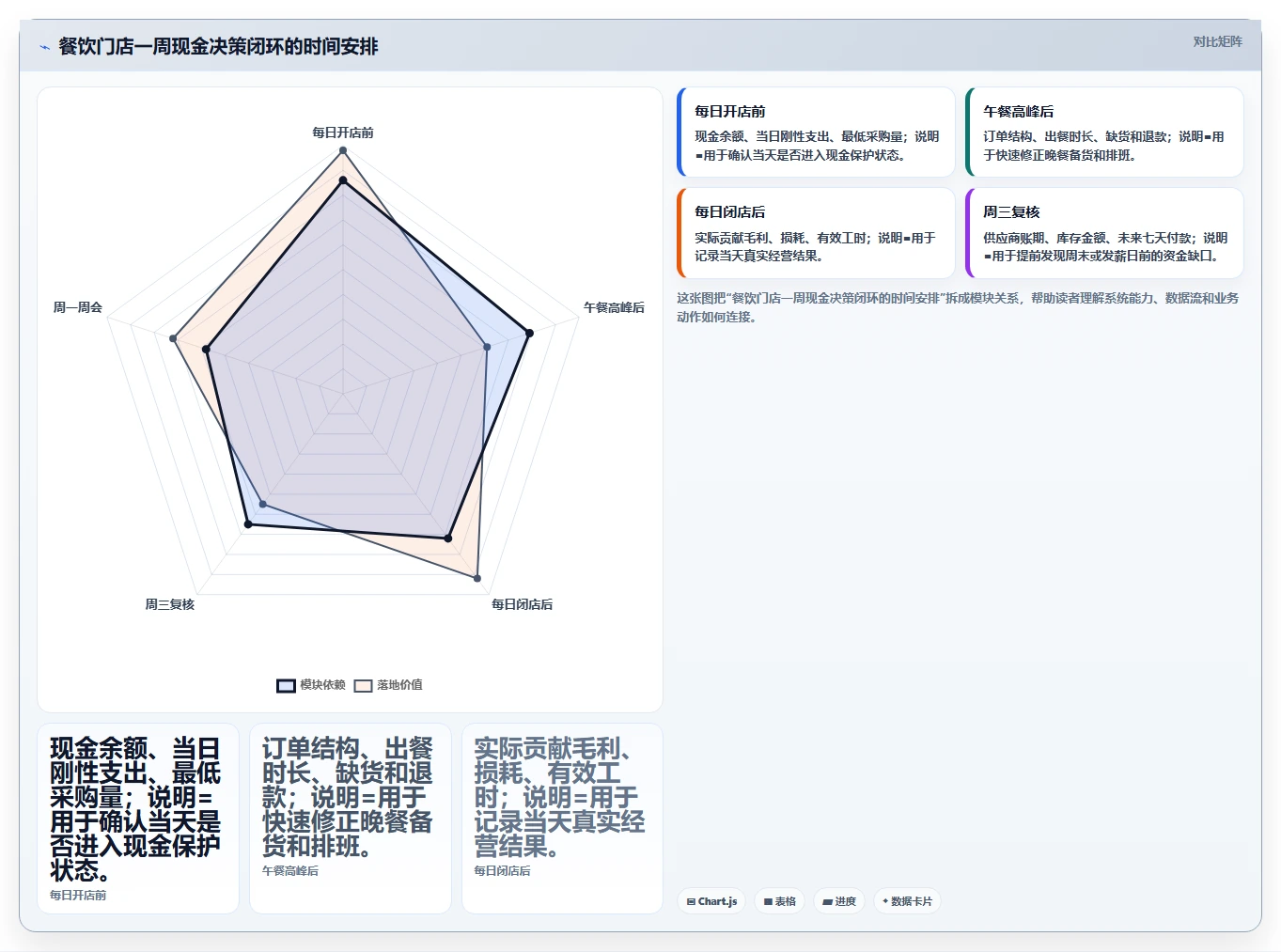The image size is (1281, 952).
Task: Open the 每日开店前 info card
Action: click(816, 132)
